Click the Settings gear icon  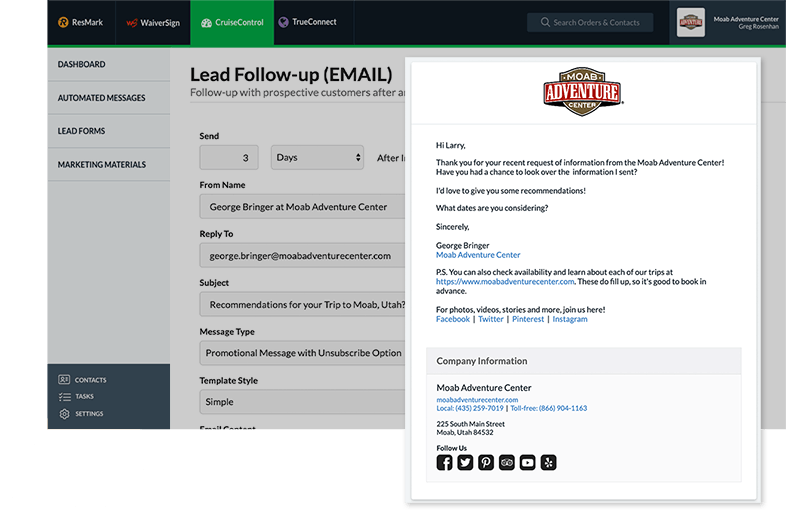(x=64, y=414)
